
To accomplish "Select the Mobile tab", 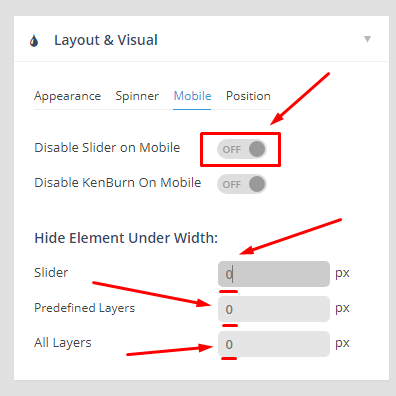I will point(192,96).
